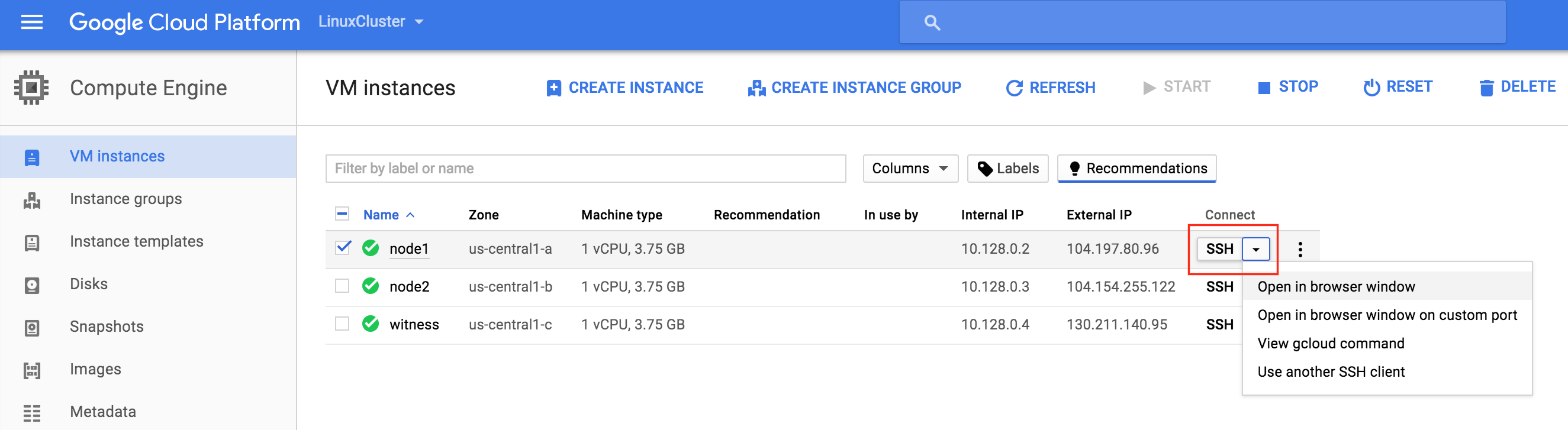Click witness zone us-central1-c
This screenshot has width=1568, height=430.
(510, 325)
